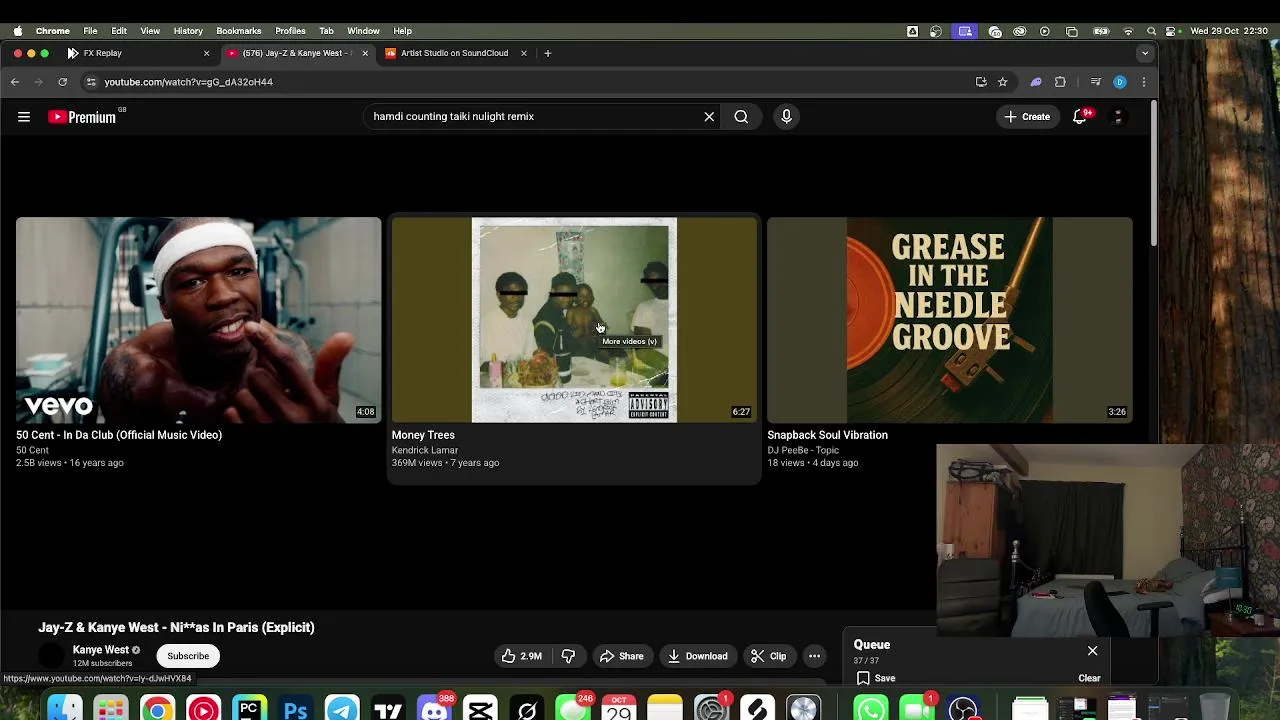The height and width of the screenshot is (720, 1280).
Task: Open the notifications bell
Action: pos(1080,117)
